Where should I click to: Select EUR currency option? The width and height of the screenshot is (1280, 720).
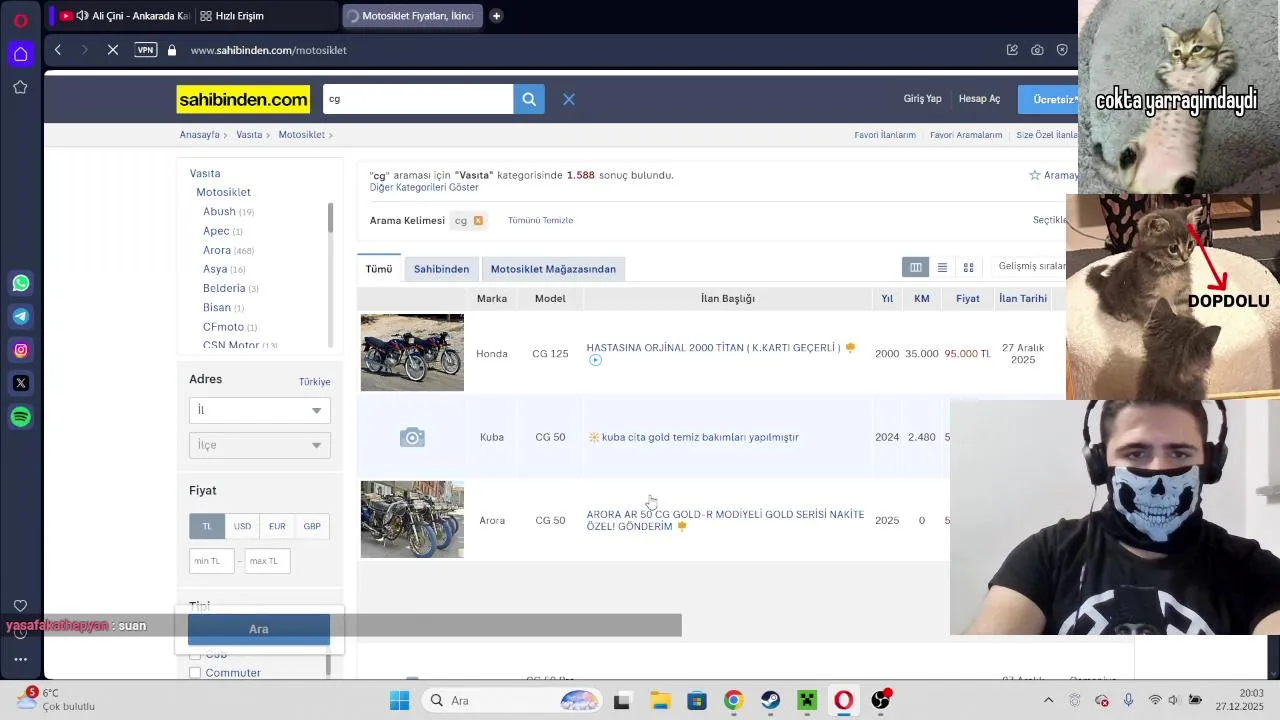277,526
